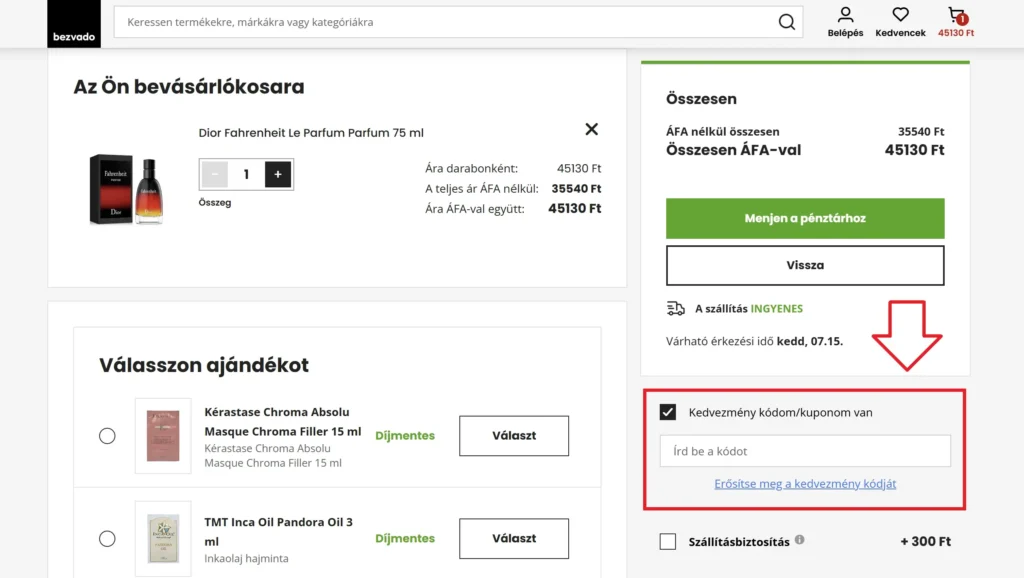This screenshot has height=578, width=1024.
Task: Click the Az Ön bevásárlókosara heading
Action: (x=189, y=87)
